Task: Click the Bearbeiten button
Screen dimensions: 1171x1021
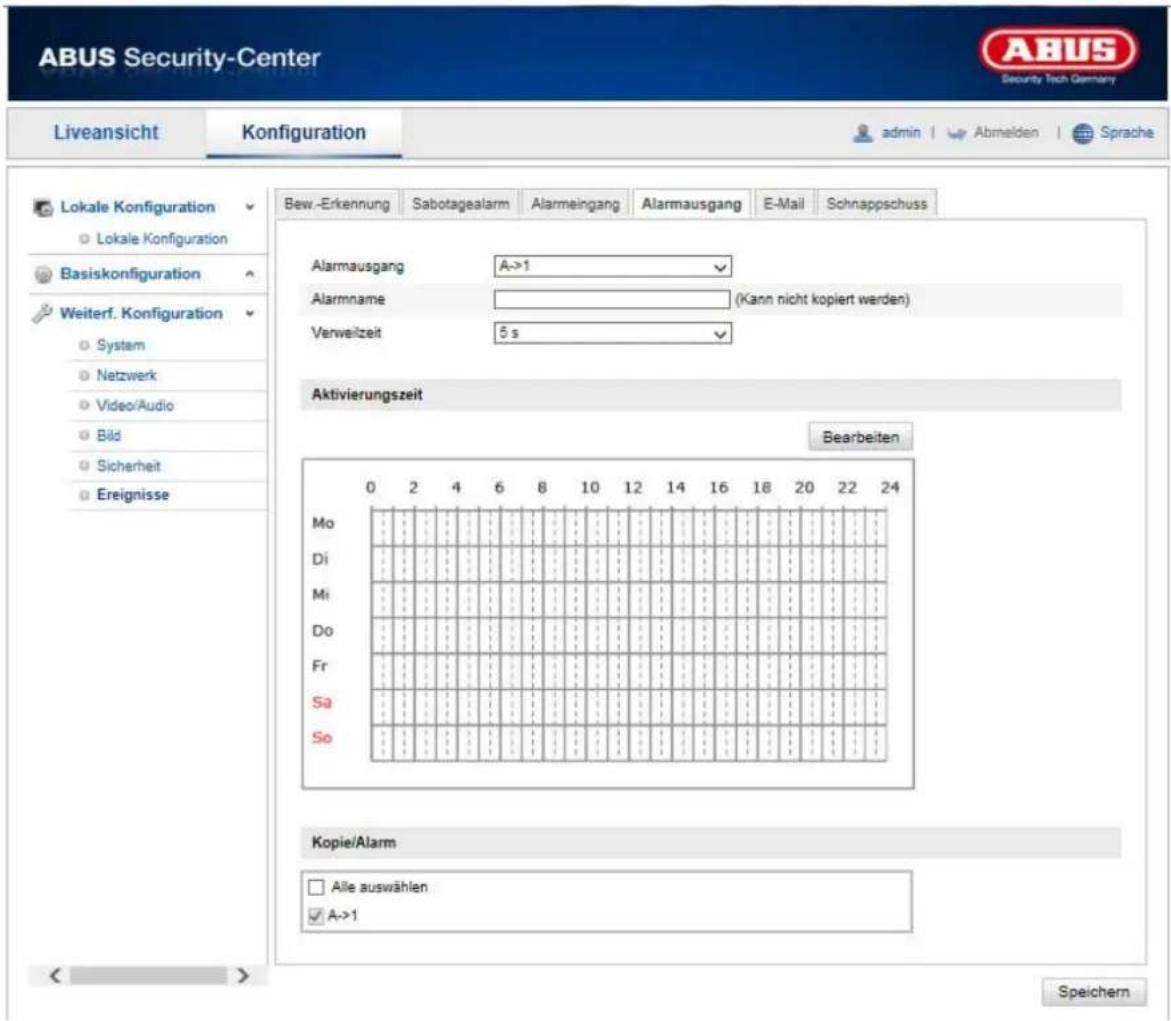Action: click(x=860, y=437)
